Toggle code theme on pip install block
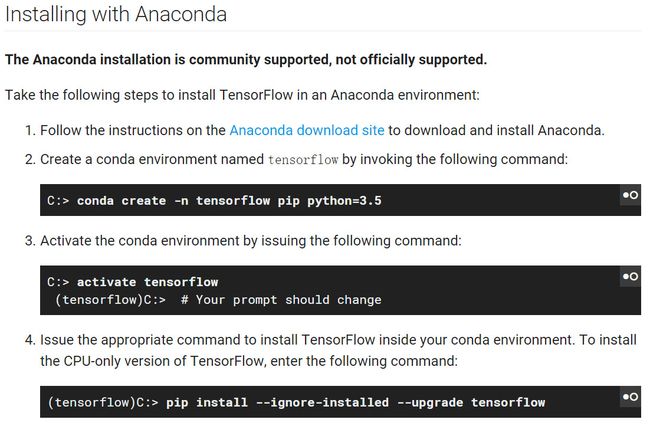 [631, 397]
